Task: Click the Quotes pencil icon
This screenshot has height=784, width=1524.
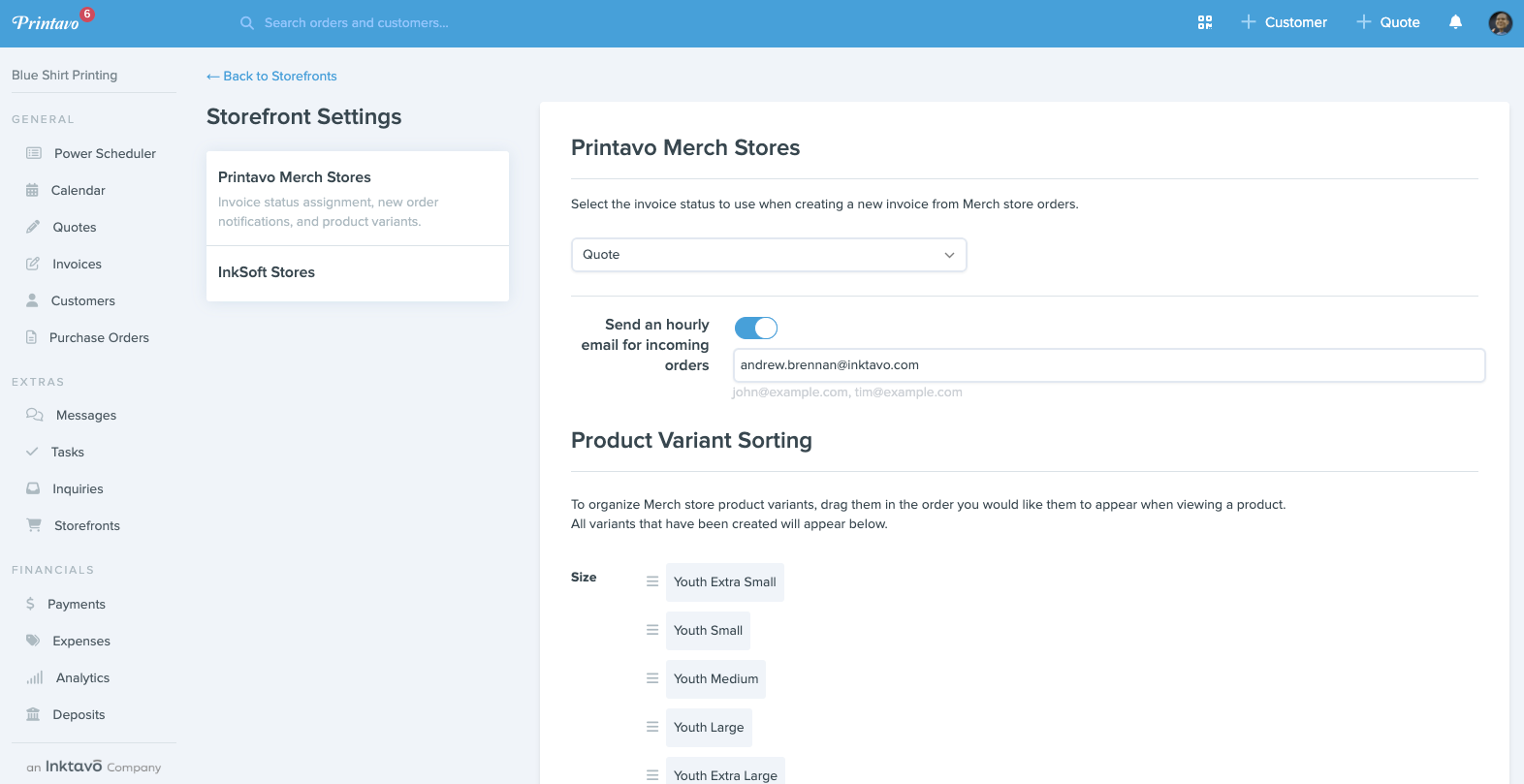Action: (x=33, y=227)
